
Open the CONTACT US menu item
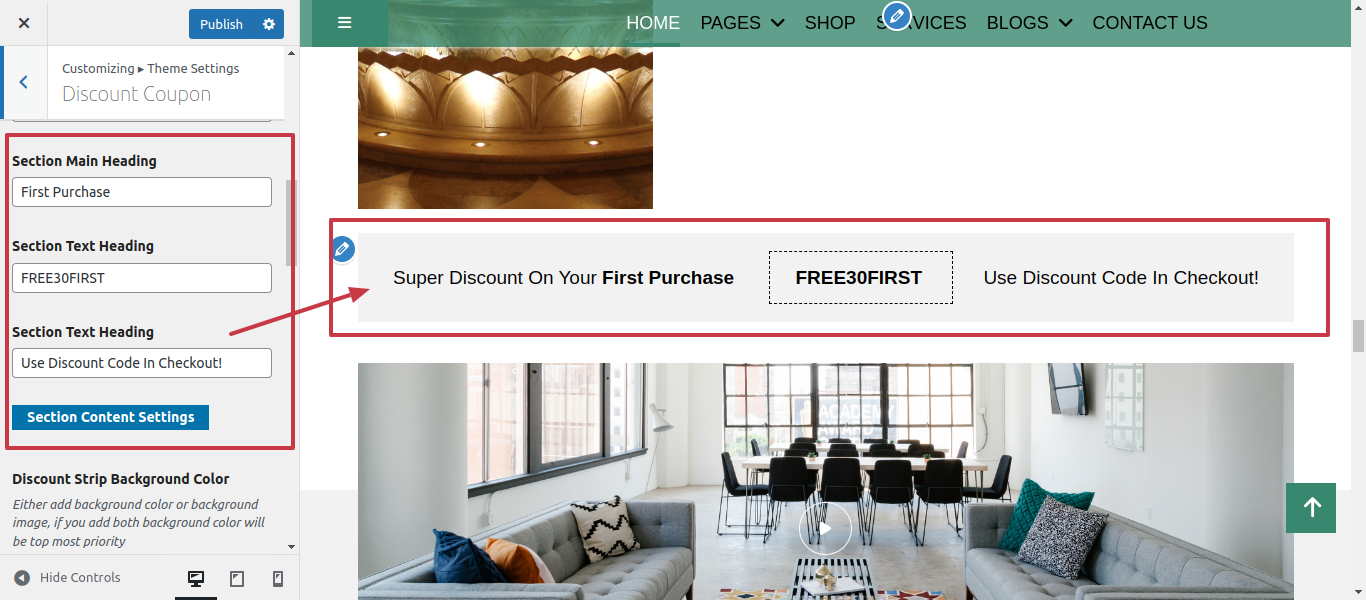1150,22
